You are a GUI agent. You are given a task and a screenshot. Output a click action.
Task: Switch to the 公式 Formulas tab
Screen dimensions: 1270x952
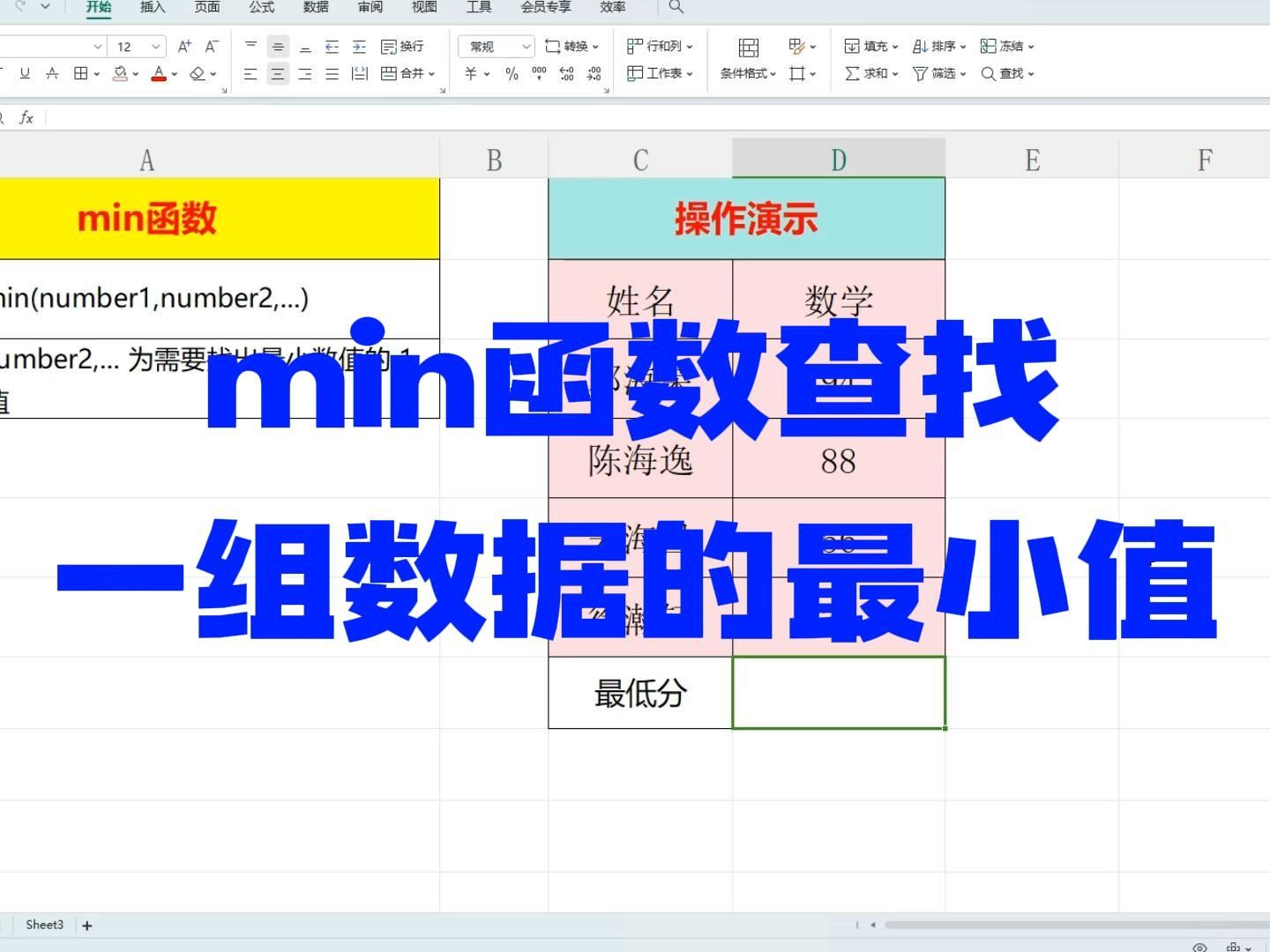point(262,7)
